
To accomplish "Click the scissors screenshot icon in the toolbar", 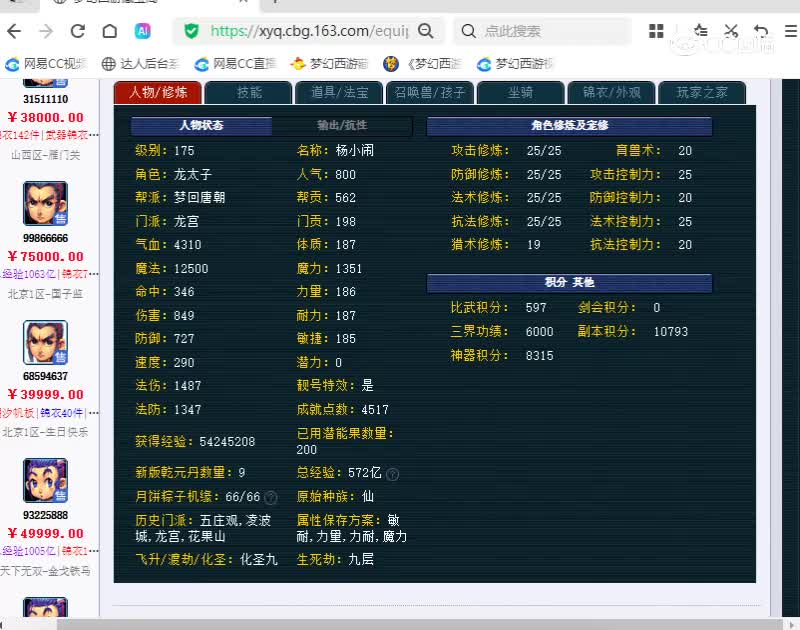I will 731,31.
